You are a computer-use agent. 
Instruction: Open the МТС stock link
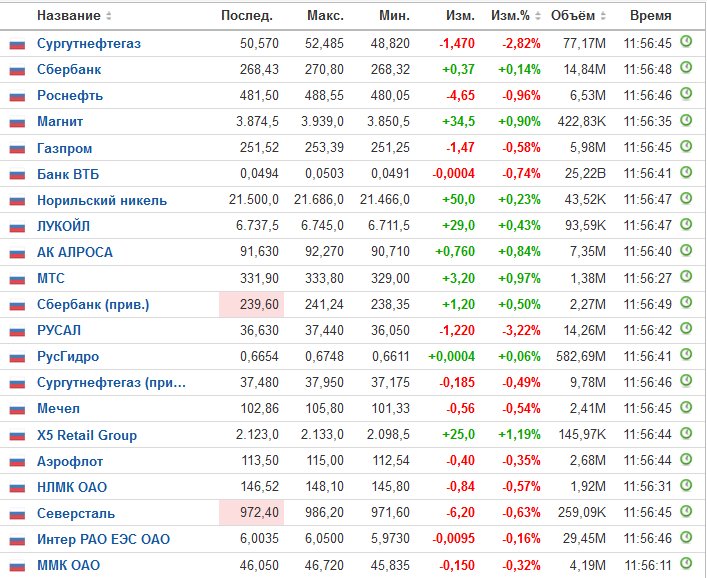point(50,278)
